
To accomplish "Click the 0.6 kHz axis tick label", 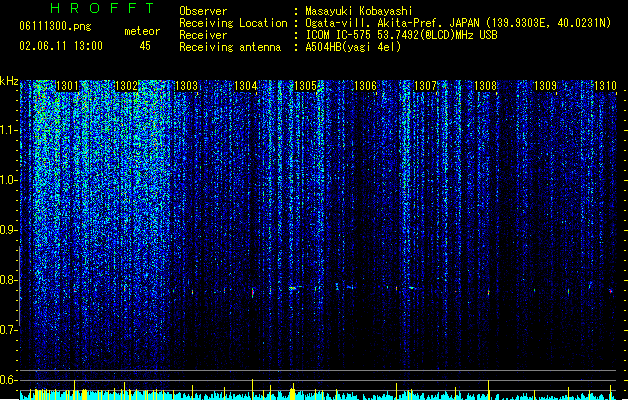I will [8, 380].
